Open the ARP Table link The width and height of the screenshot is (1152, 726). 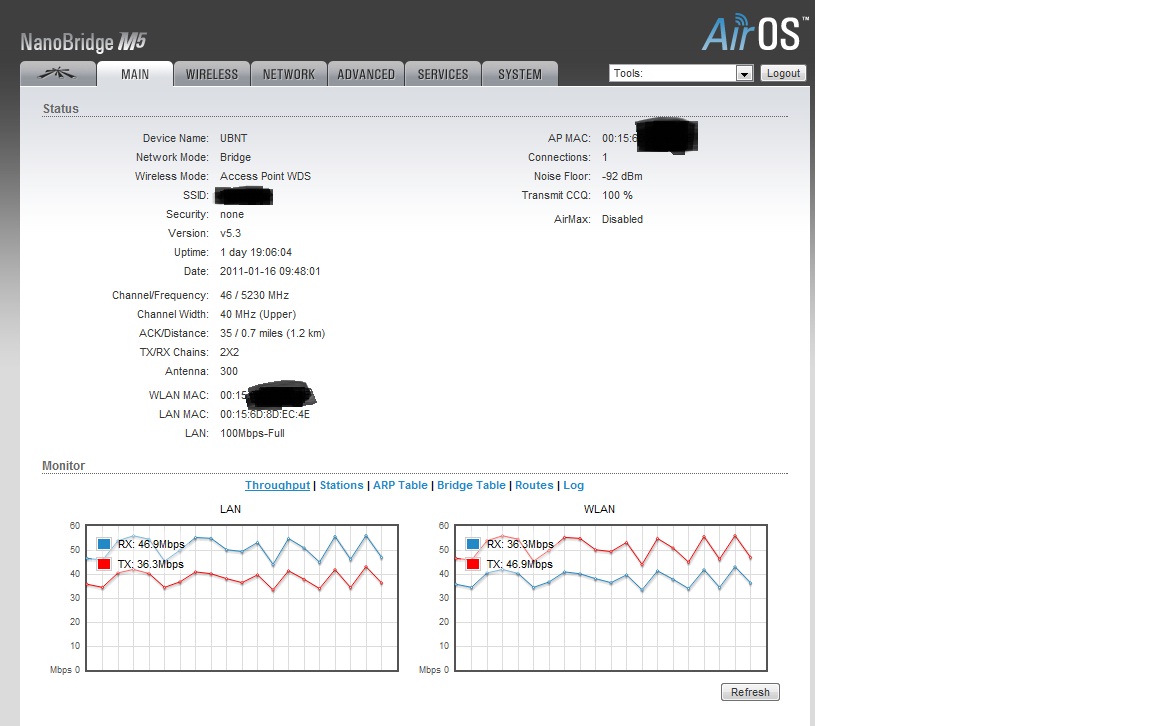[x=400, y=485]
